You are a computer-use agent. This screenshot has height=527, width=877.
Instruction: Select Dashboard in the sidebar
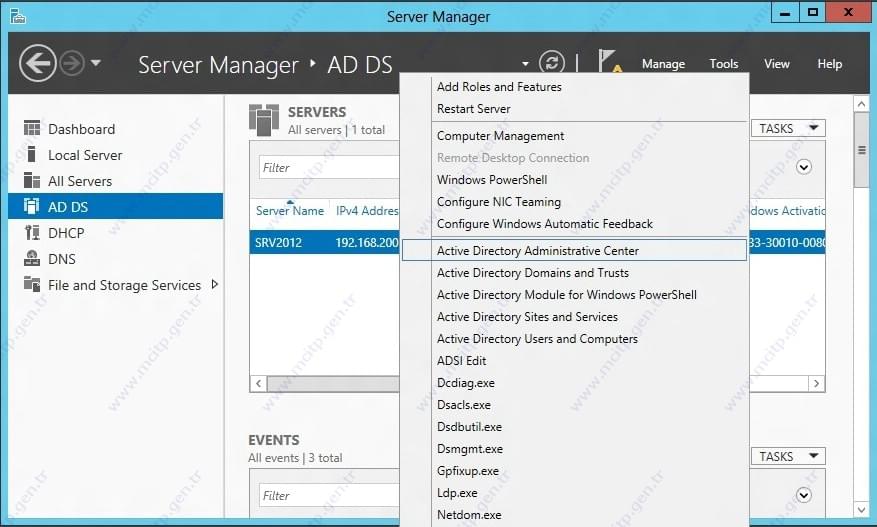(82, 129)
